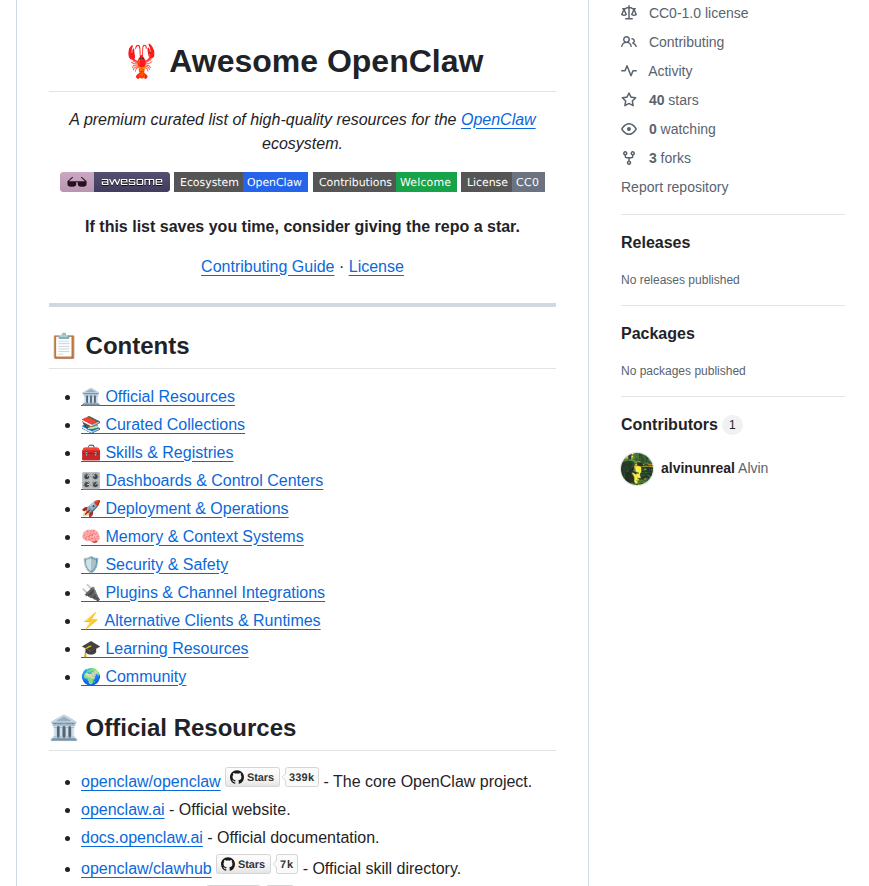
Task: Click the awesome sunglasses badge
Action: coord(115,182)
